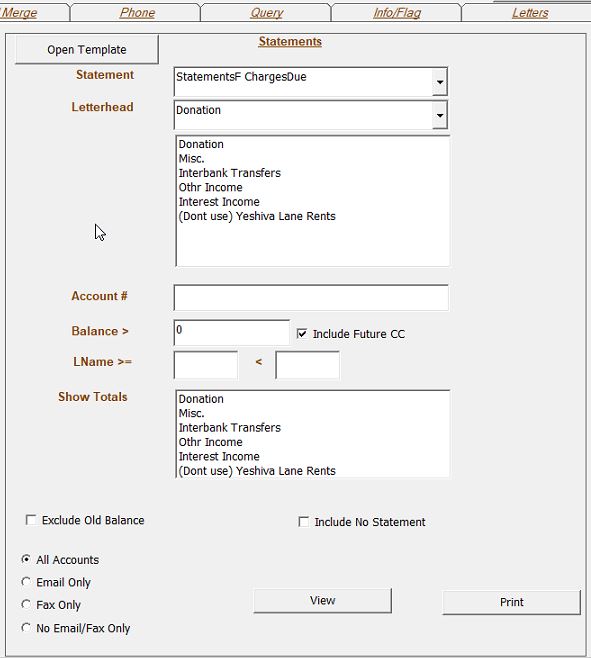Check Include No Statement option
The width and height of the screenshot is (591, 658).
(303, 522)
